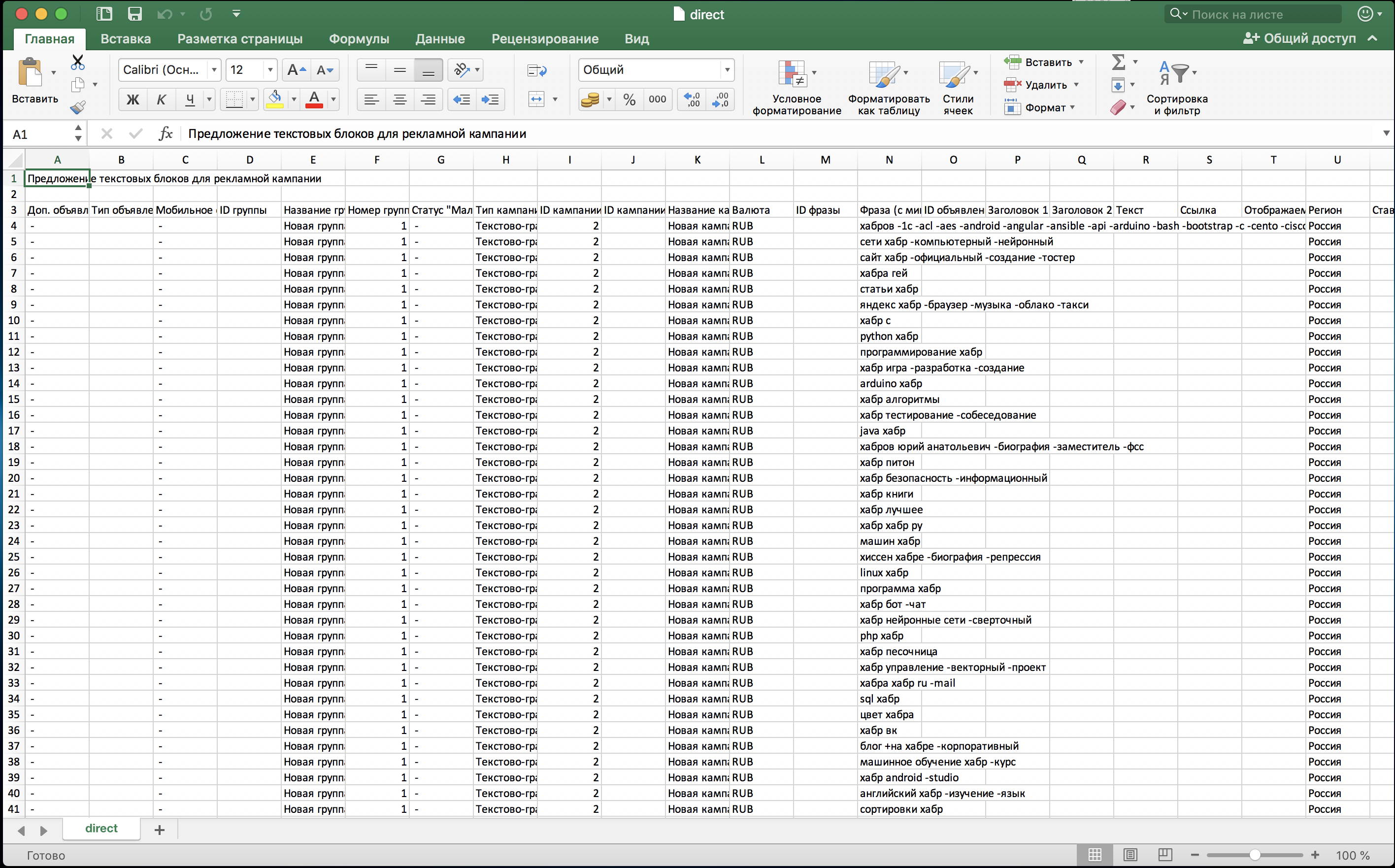Expand the borders dropdown arrow
Image resolution: width=1395 pixels, height=868 pixels.
[253, 100]
